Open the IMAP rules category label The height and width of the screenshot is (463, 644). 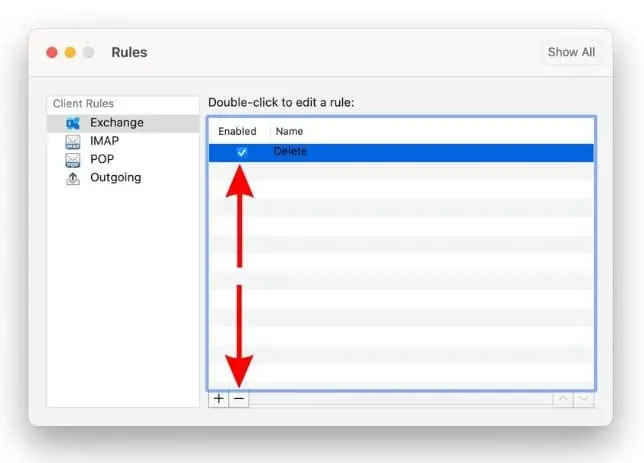pos(104,141)
